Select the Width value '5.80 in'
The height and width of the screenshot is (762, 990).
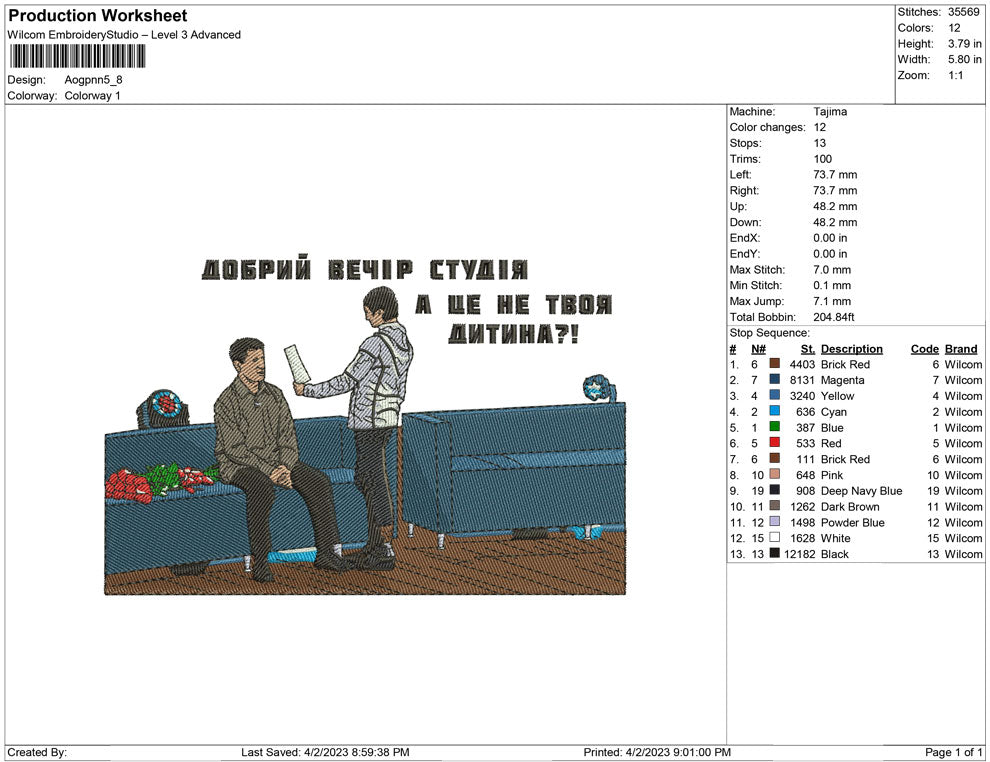(965, 59)
